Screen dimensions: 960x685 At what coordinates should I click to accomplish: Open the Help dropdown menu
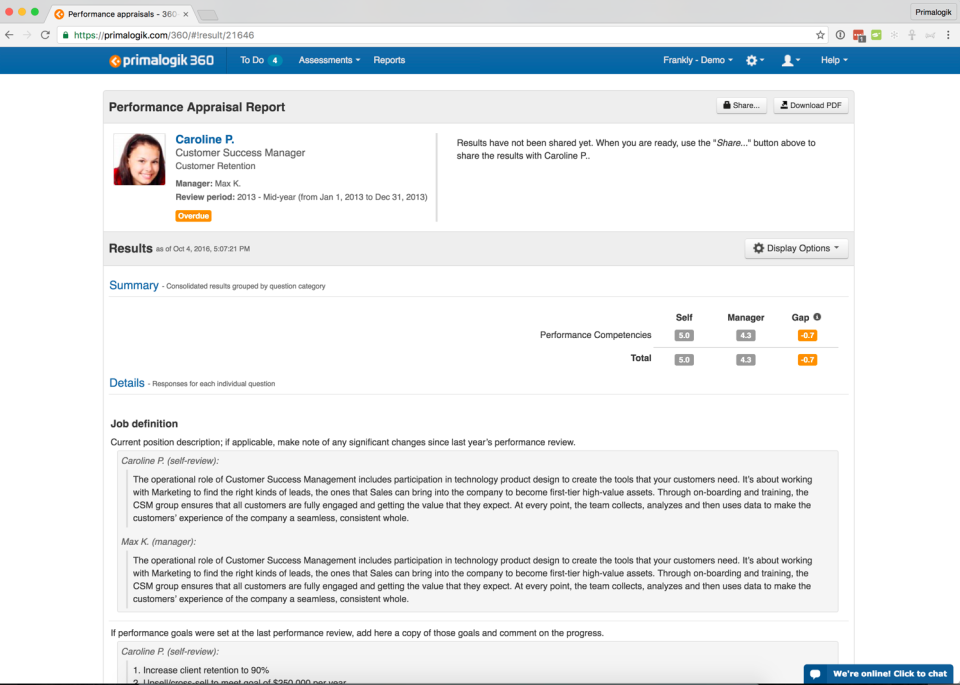(834, 60)
